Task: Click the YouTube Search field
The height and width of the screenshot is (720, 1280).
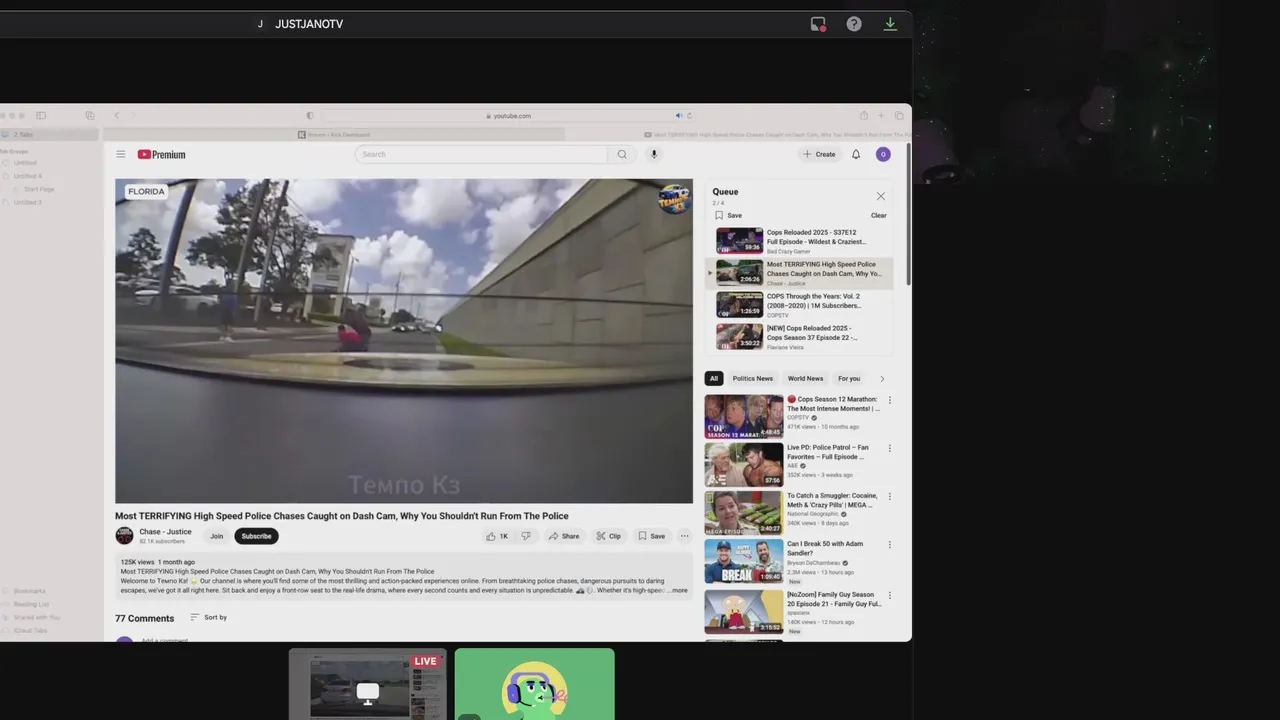Action: [x=481, y=154]
